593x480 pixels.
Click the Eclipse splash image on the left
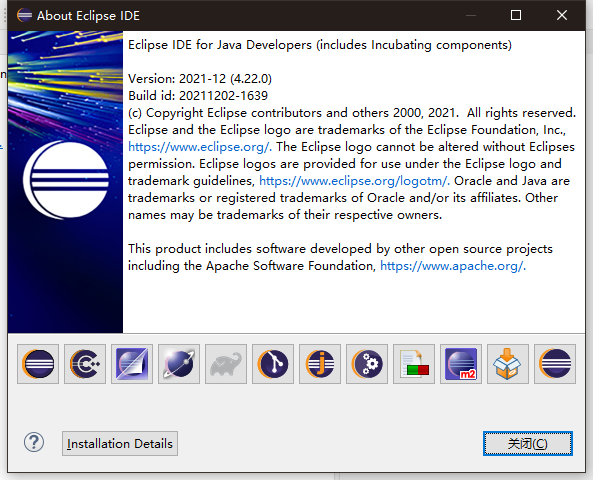(x=65, y=182)
